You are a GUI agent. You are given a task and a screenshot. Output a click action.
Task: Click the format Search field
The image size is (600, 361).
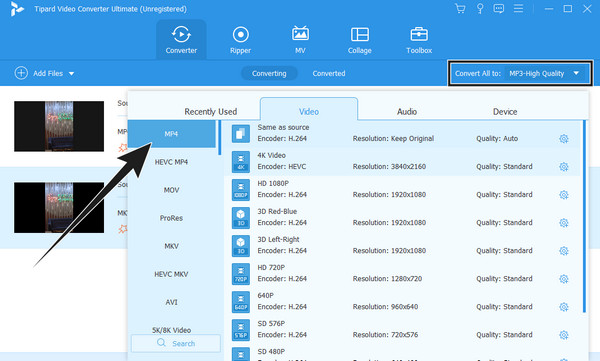click(176, 343)
